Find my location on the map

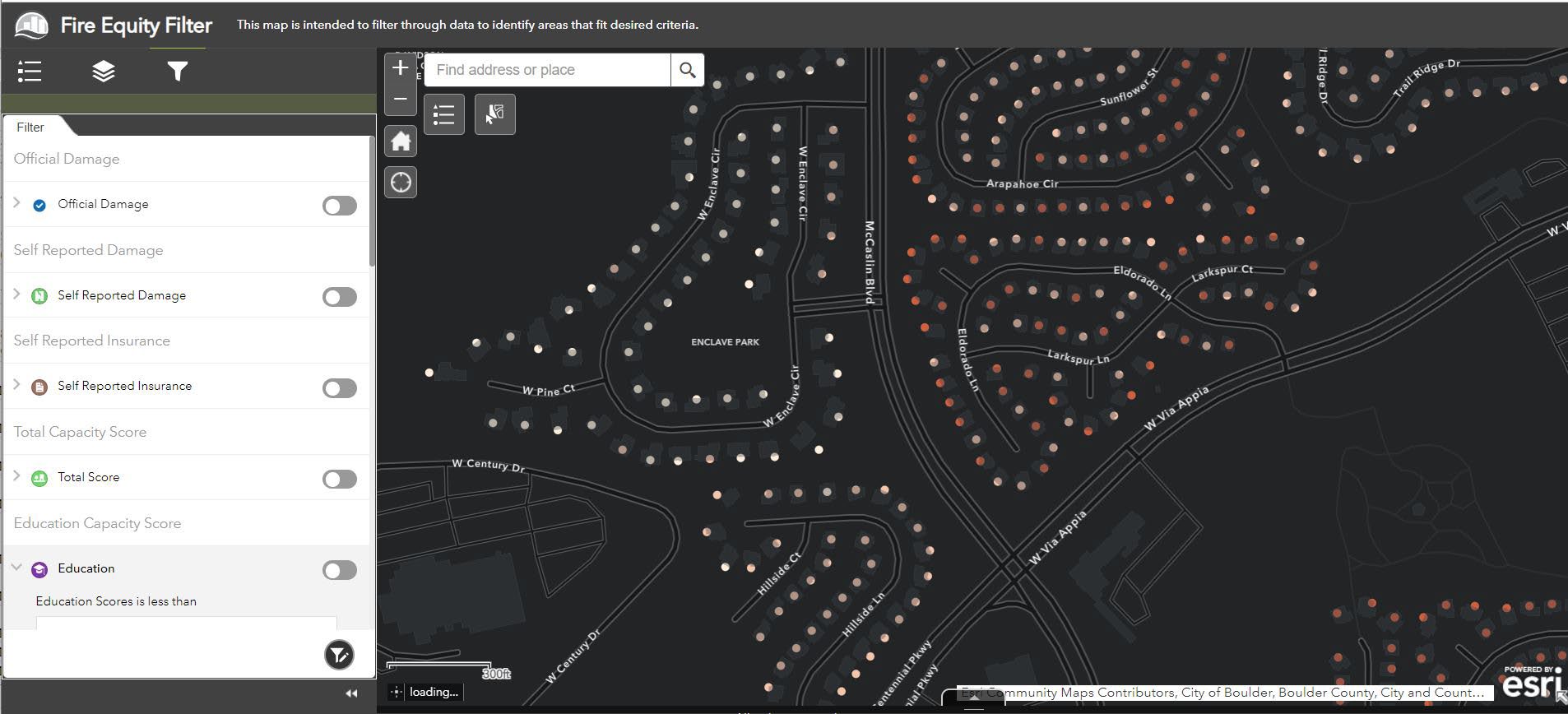tap(401, 182)
